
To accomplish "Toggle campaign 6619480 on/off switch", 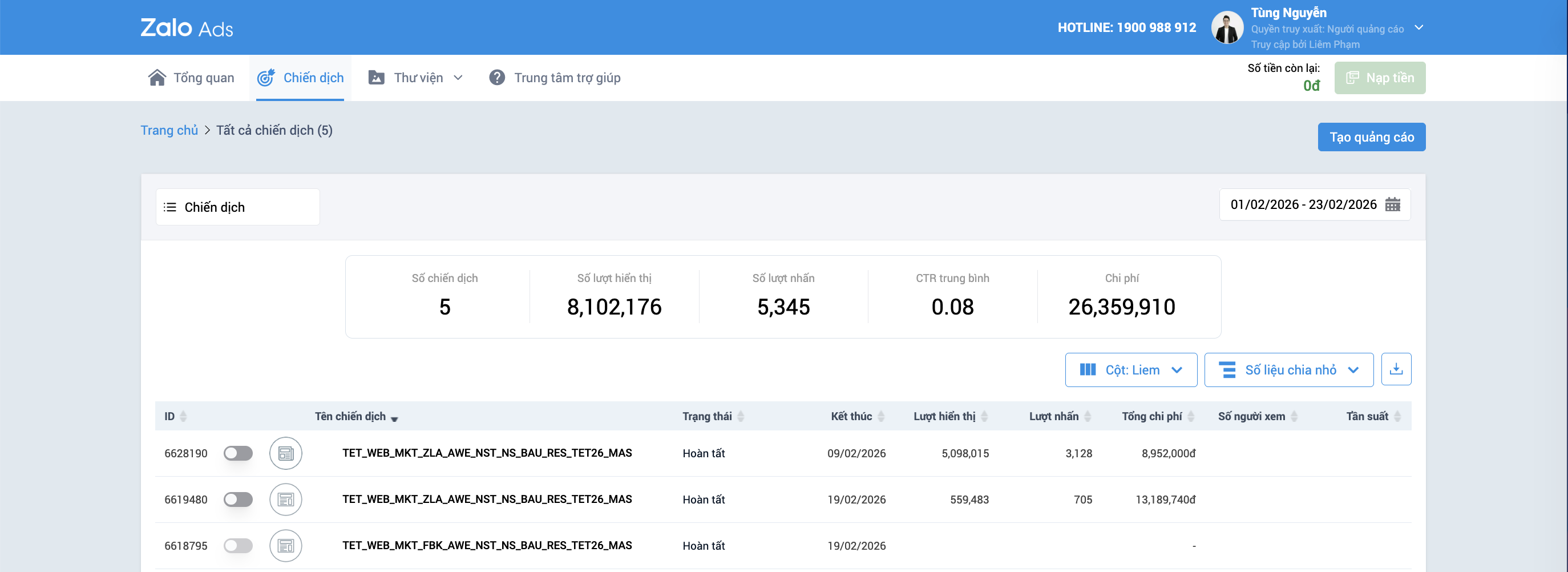I will pos(238,500).
